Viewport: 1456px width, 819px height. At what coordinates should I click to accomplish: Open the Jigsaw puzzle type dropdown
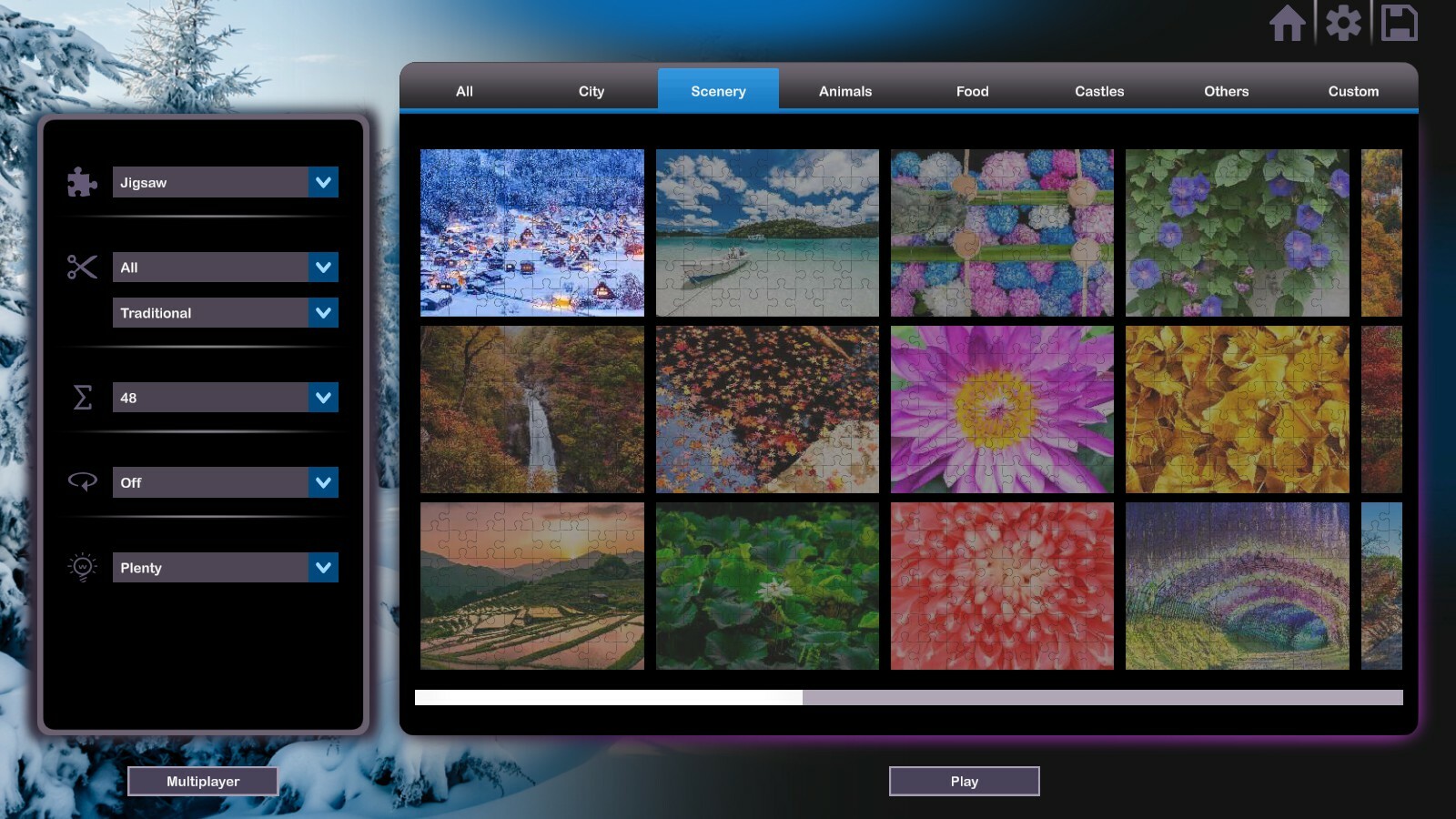tap(225, 182)
